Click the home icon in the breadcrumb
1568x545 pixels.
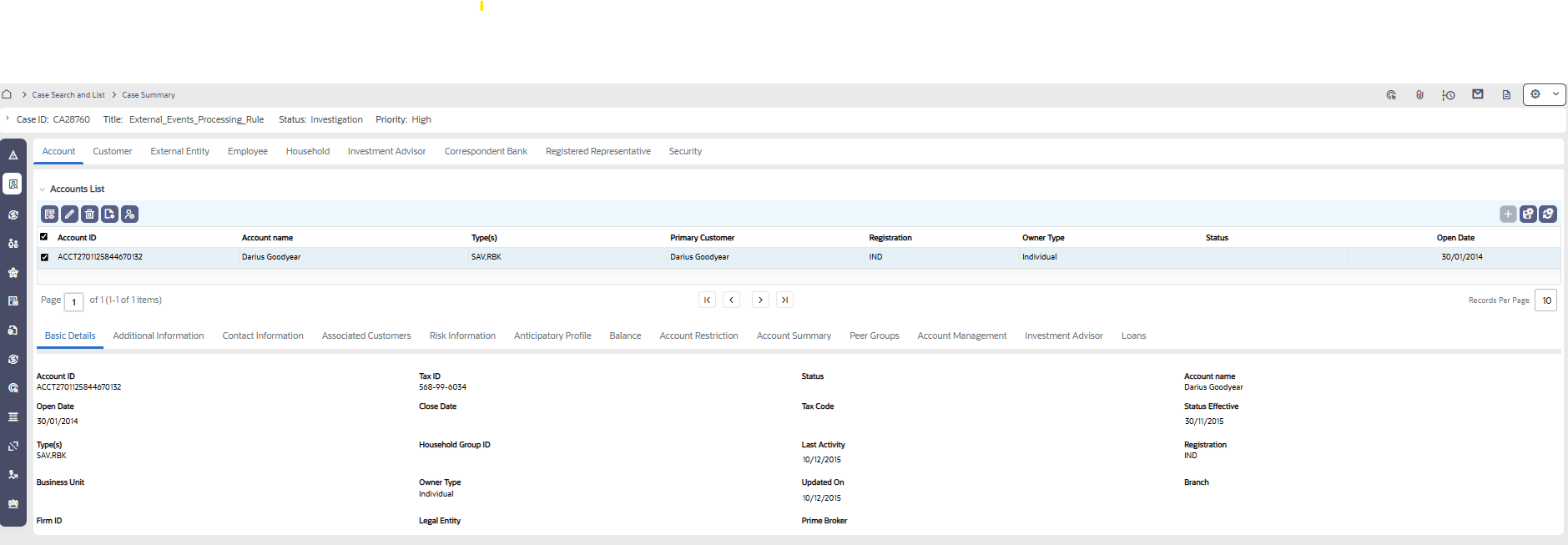[x=7, y=94]
